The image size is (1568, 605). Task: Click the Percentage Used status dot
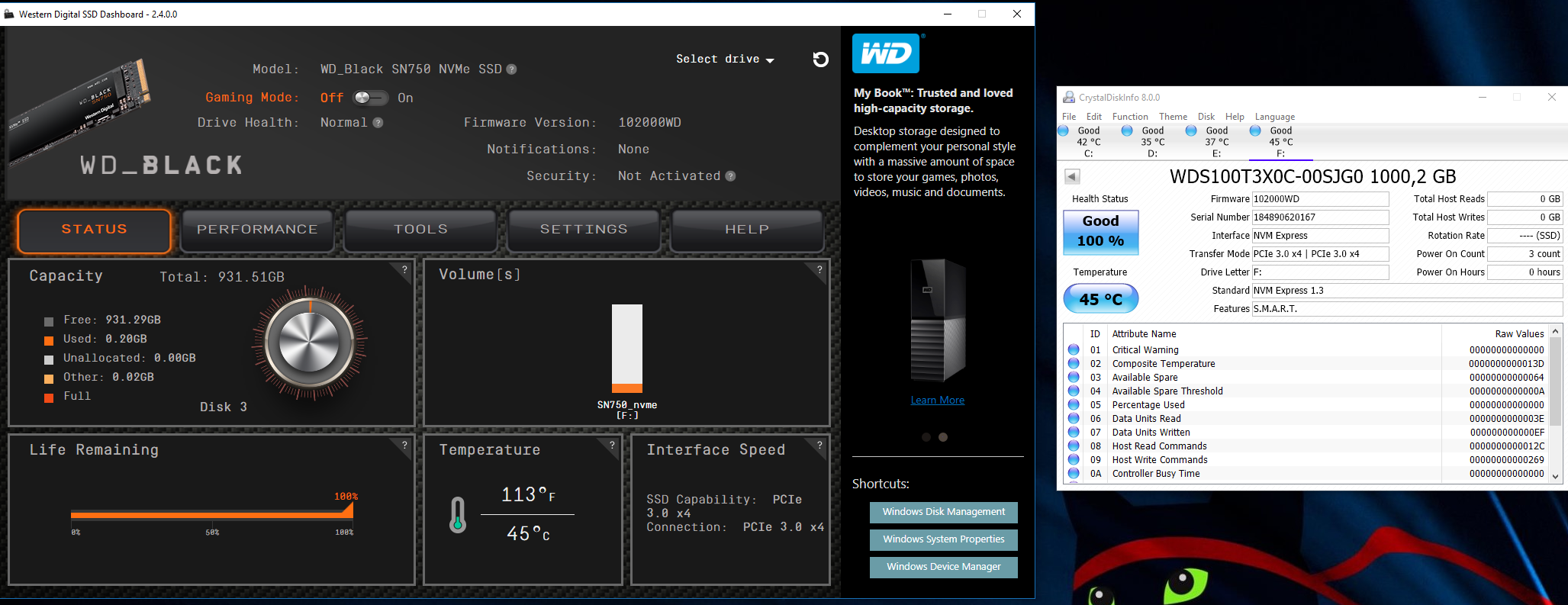coord(1074,405)
